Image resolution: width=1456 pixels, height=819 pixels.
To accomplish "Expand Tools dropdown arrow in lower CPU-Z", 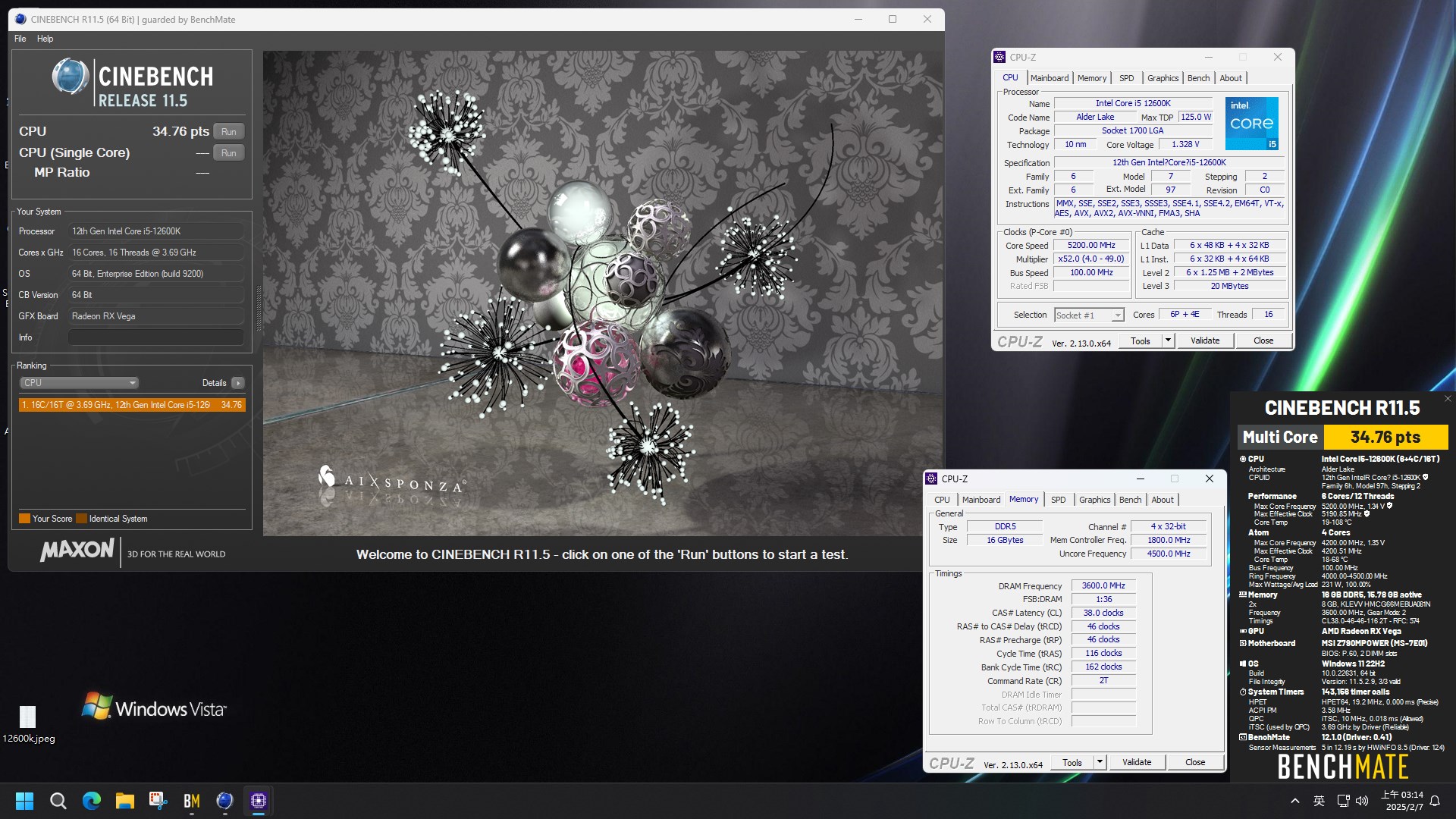I will (1100, 762).
